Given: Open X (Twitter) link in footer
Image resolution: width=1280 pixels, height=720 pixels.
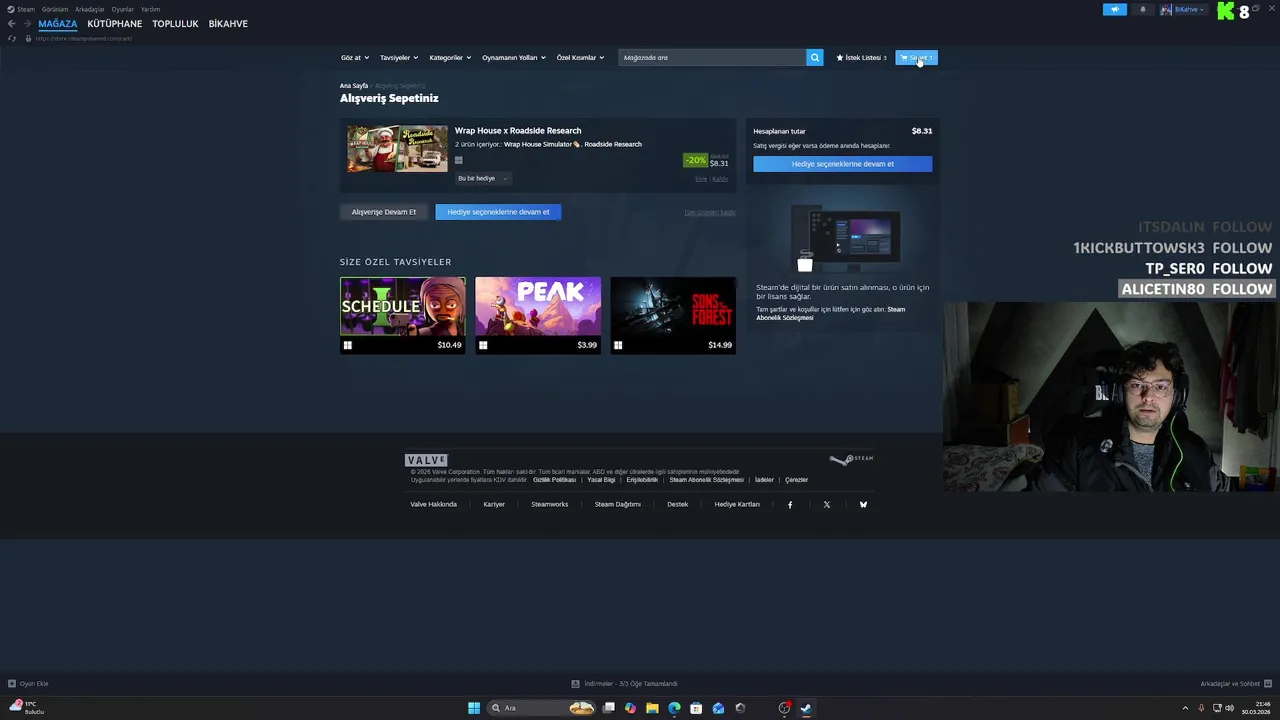Looking at the screenshot, I should pos(827,505).
